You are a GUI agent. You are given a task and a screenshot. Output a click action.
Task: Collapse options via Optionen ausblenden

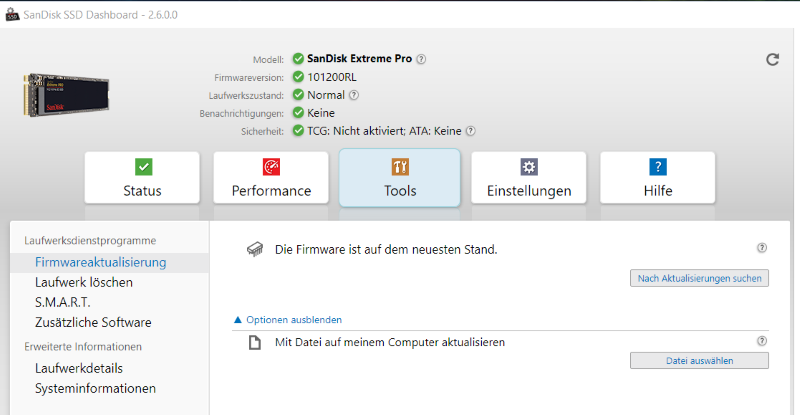point(288,320)
